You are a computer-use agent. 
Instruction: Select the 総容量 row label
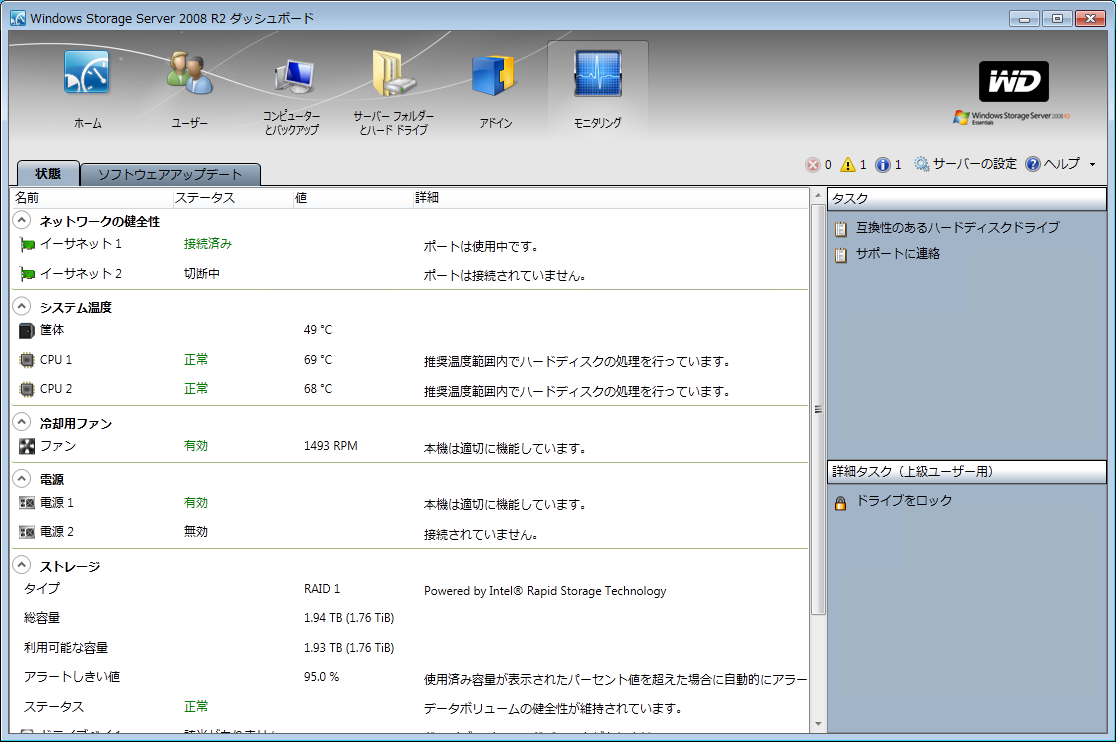42,618
